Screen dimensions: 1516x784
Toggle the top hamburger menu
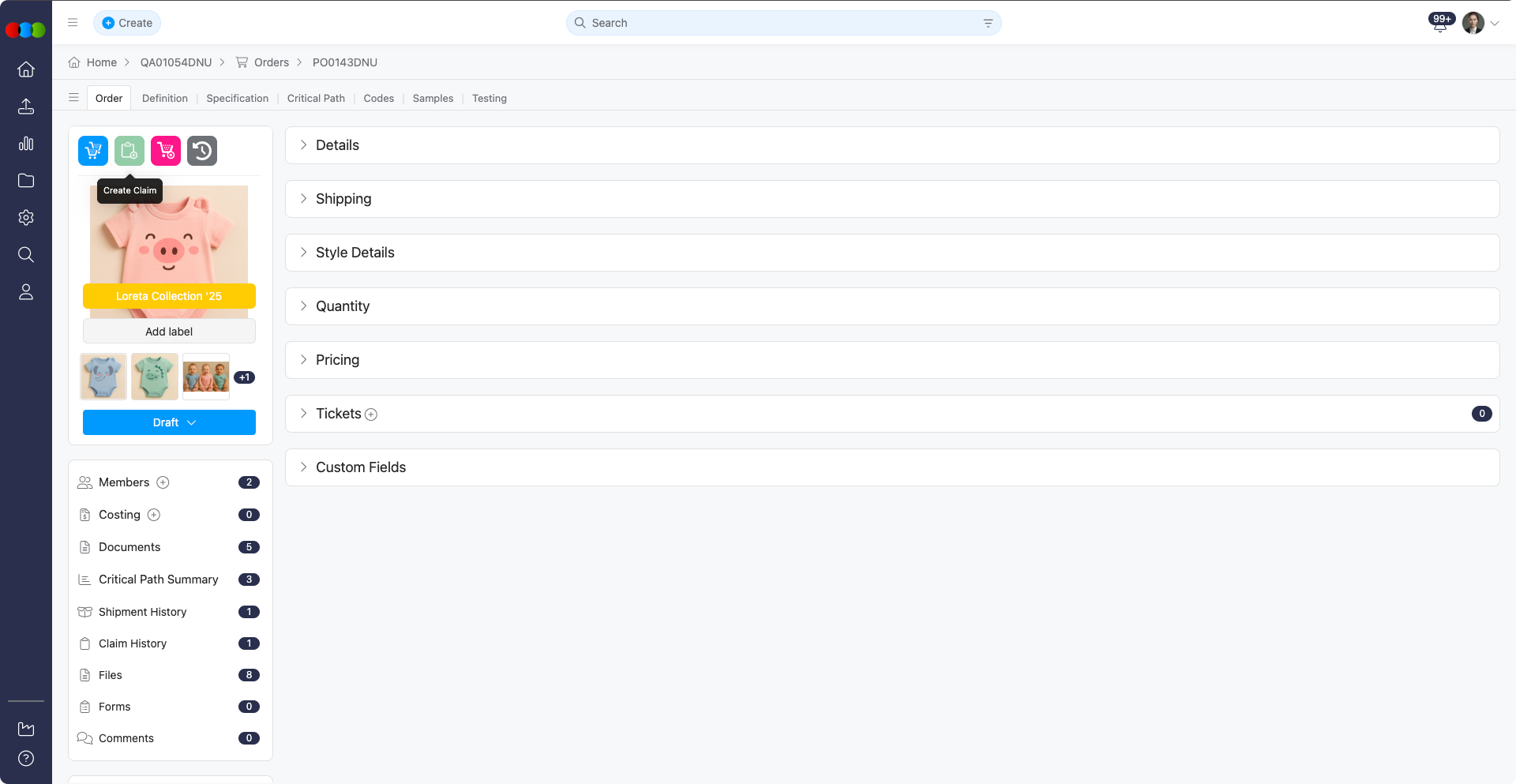[x=73, y=23]
